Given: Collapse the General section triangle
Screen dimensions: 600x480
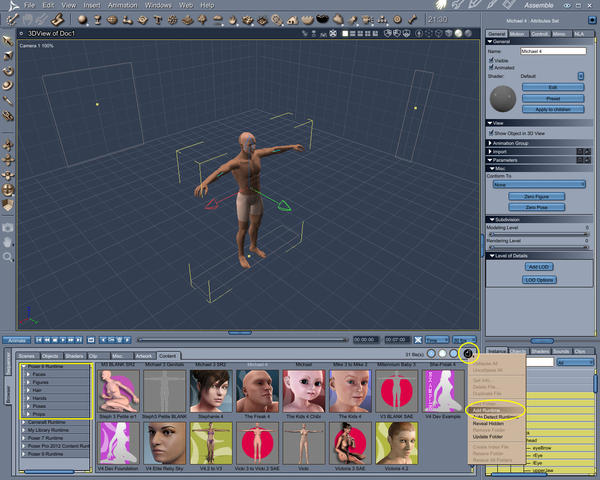Looking at the screenshot, I should [490, 41].
